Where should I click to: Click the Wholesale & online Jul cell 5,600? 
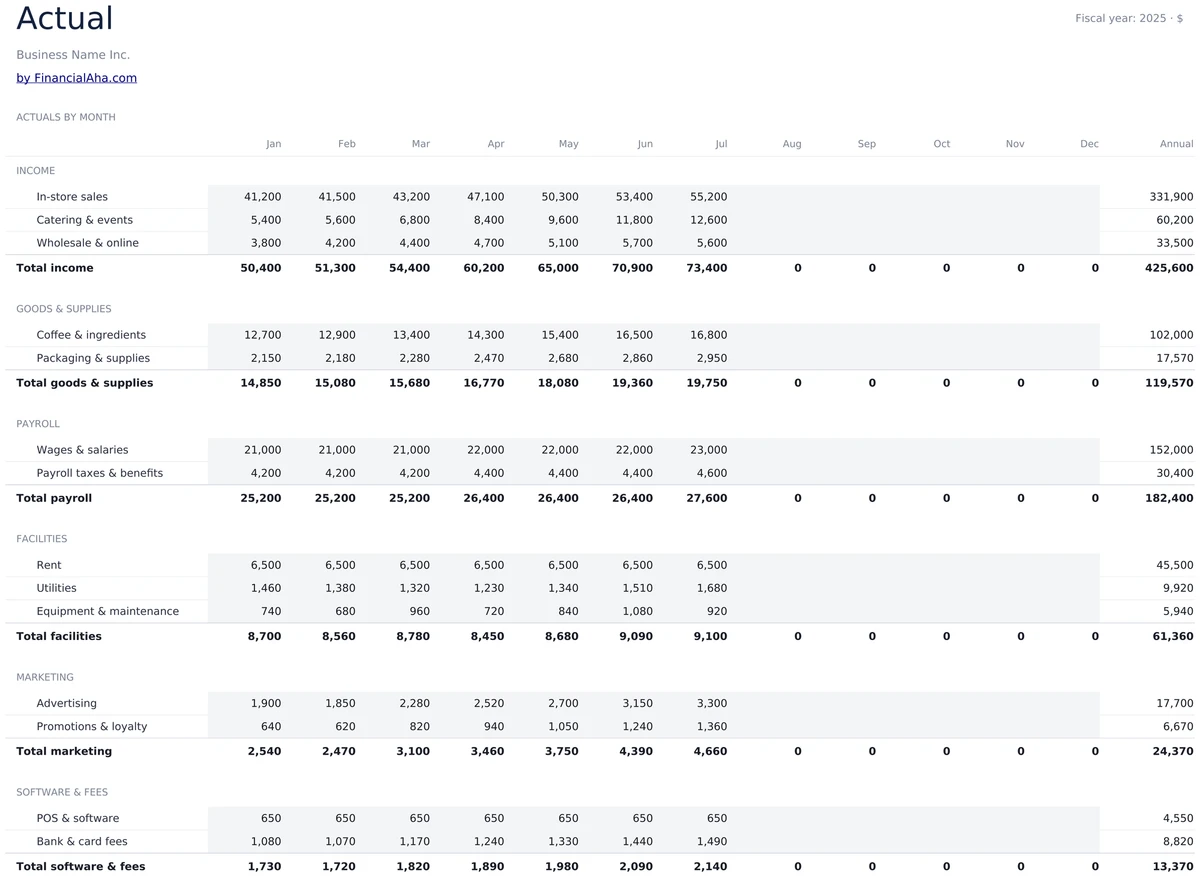click(x=692, y=243)
